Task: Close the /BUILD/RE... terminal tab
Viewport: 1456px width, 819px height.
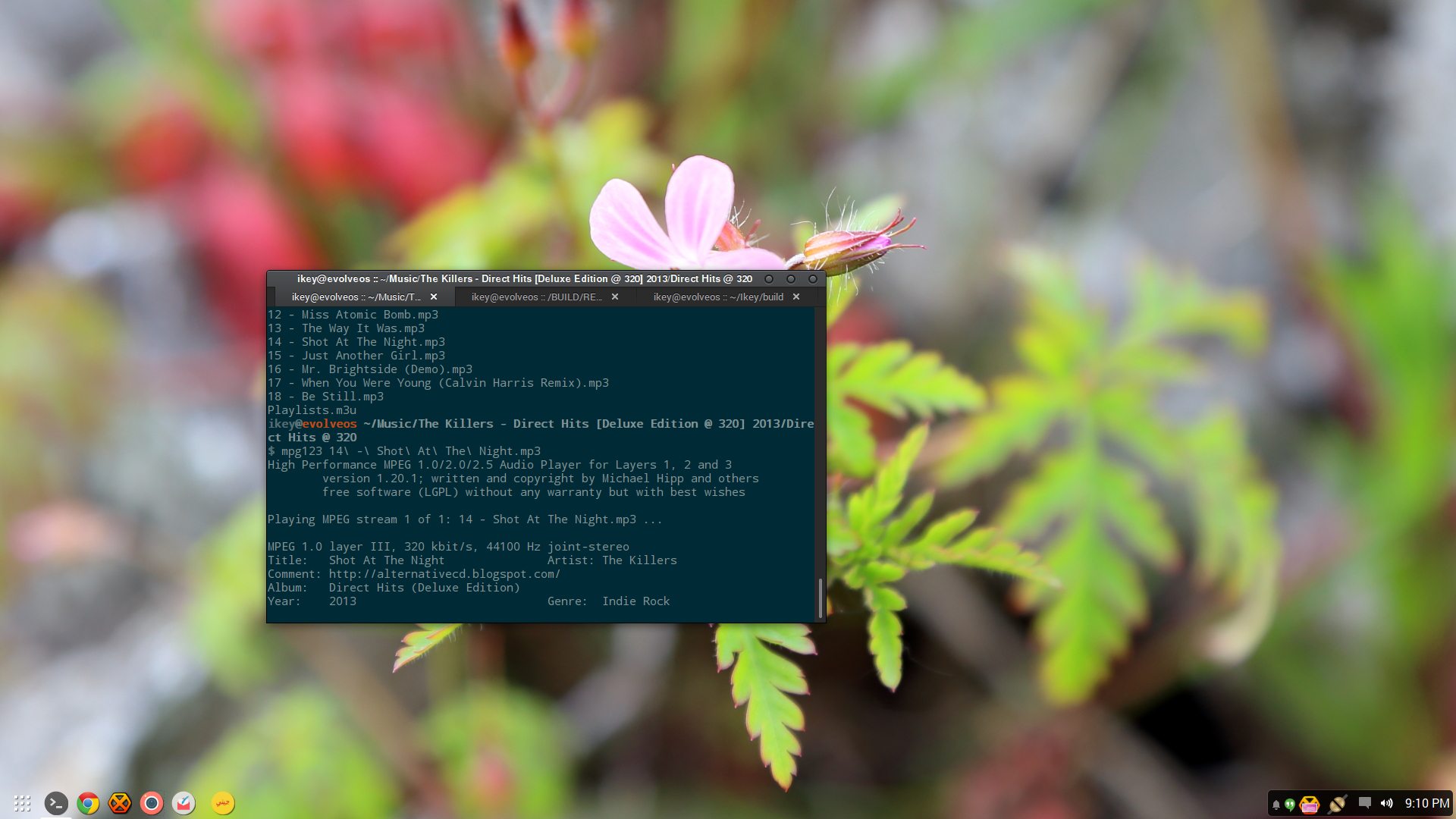Action: click(615, 297)
